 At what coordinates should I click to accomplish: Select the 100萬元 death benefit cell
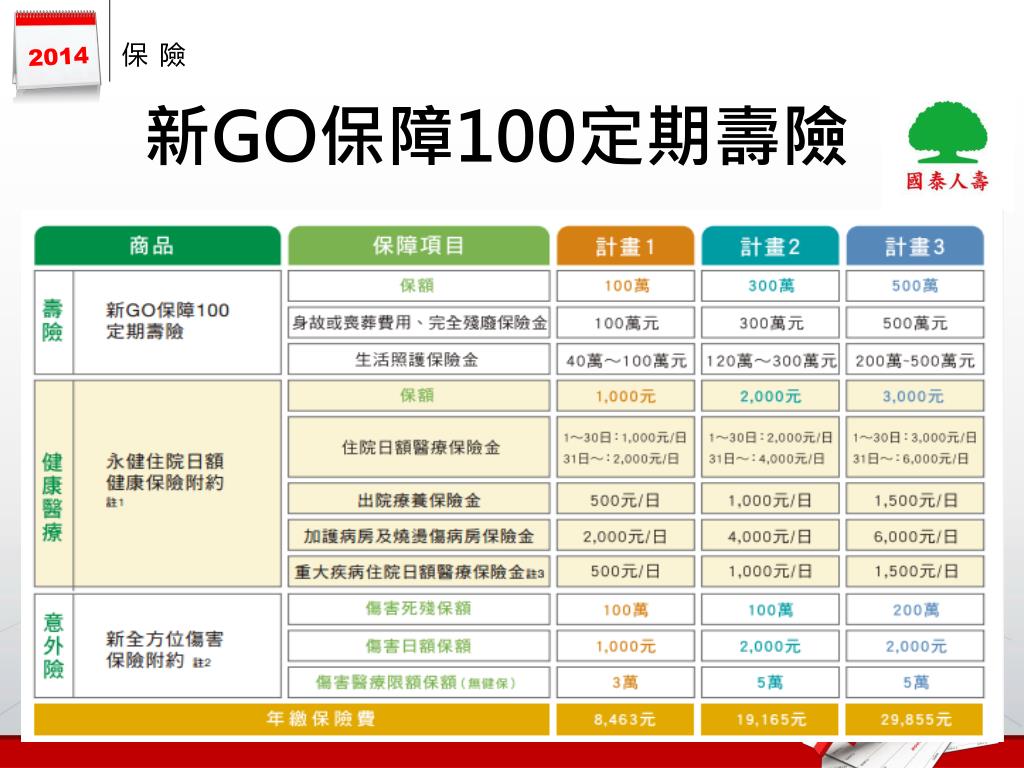click(625, 323)
